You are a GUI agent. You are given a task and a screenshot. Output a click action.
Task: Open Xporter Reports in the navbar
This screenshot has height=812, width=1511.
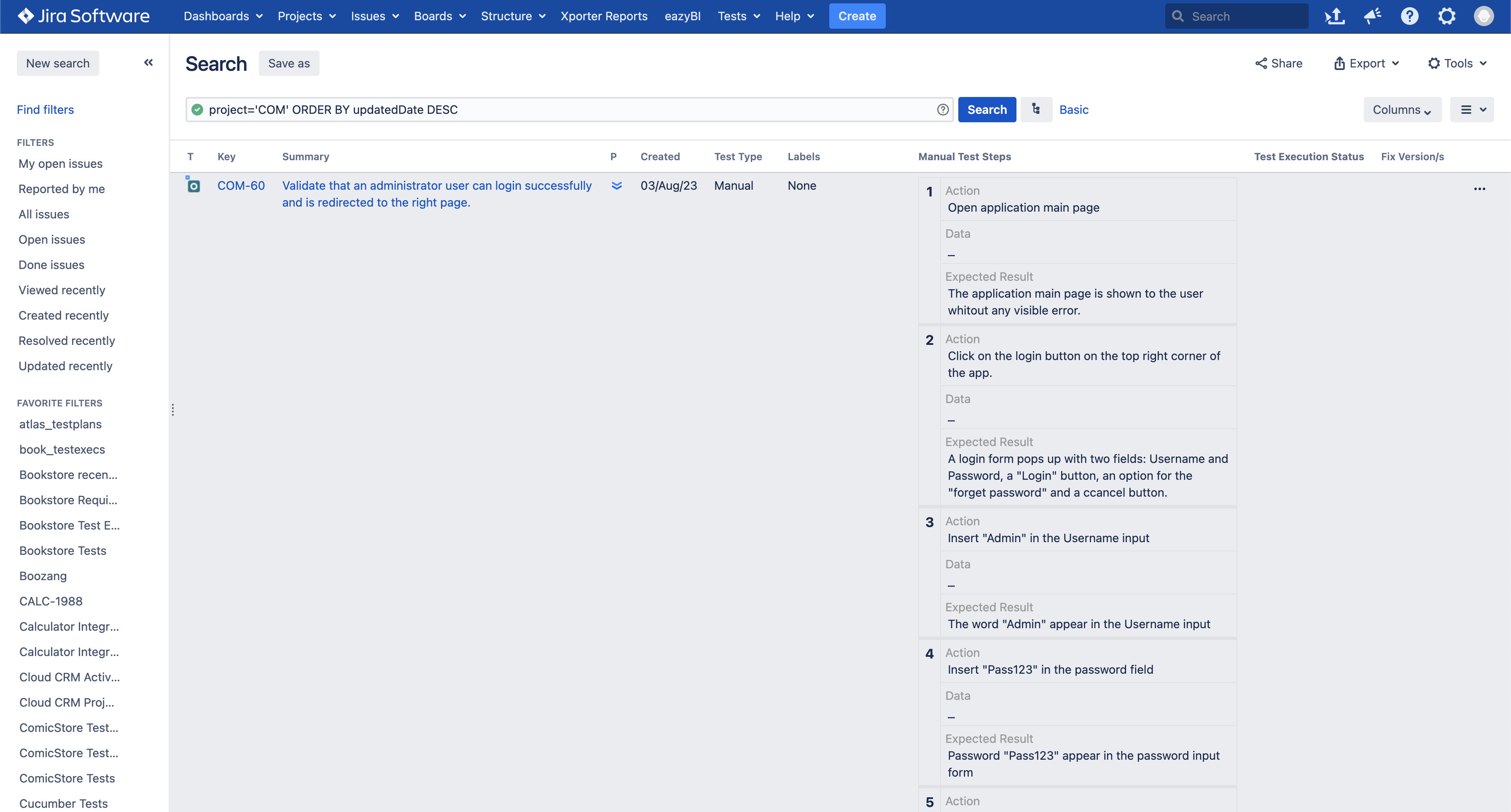tap(604, 16)
